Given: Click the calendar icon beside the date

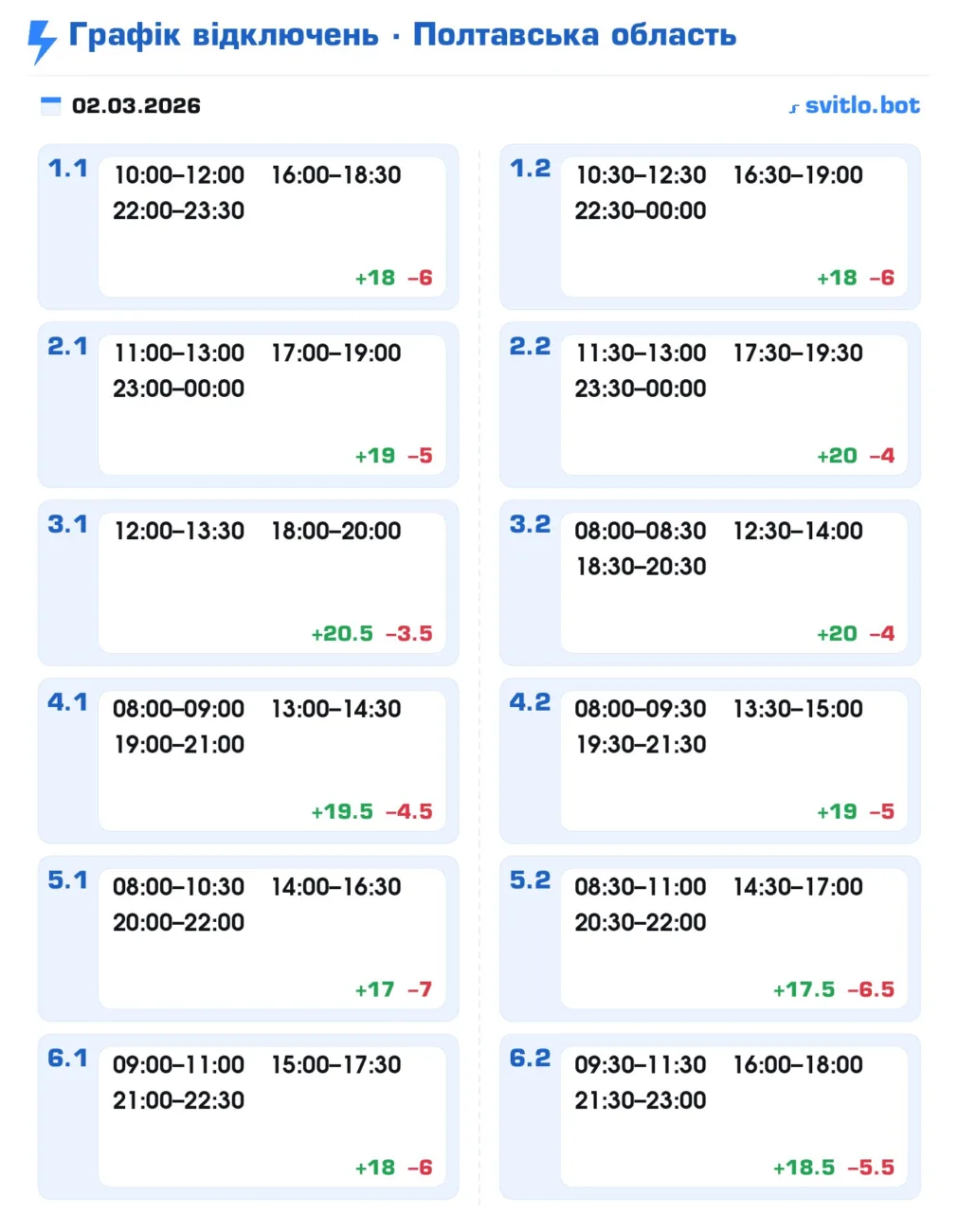Looking at the screenshot, I should [51, 105].
